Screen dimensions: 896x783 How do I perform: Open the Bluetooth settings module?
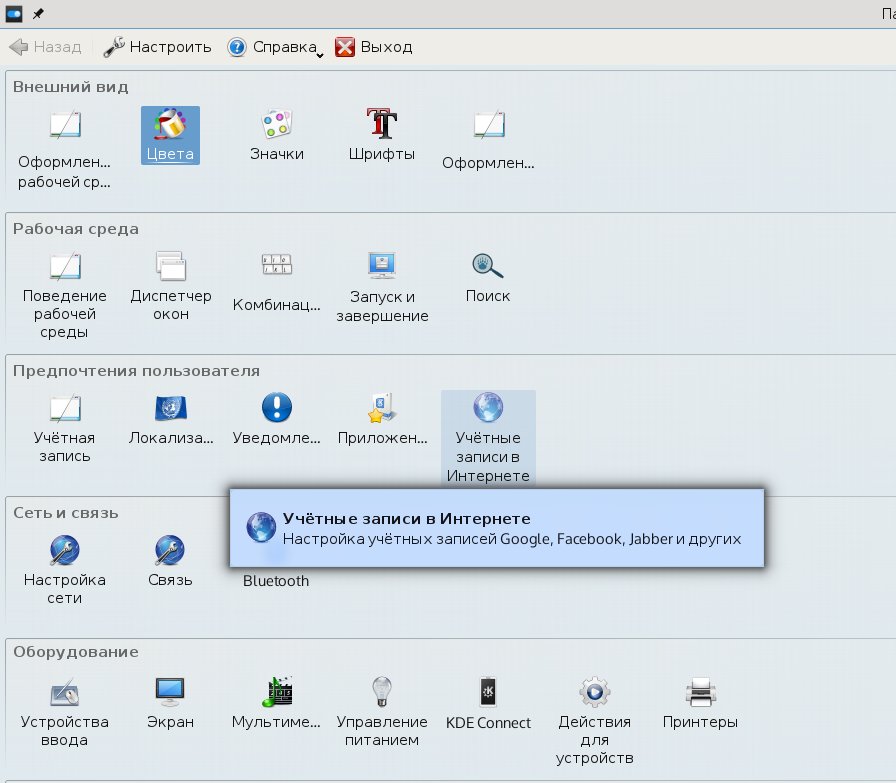[x=276, y=580]
